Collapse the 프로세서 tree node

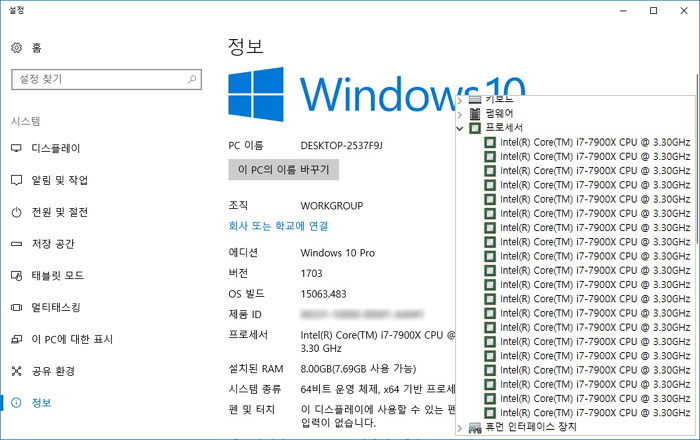pos(460,128)
